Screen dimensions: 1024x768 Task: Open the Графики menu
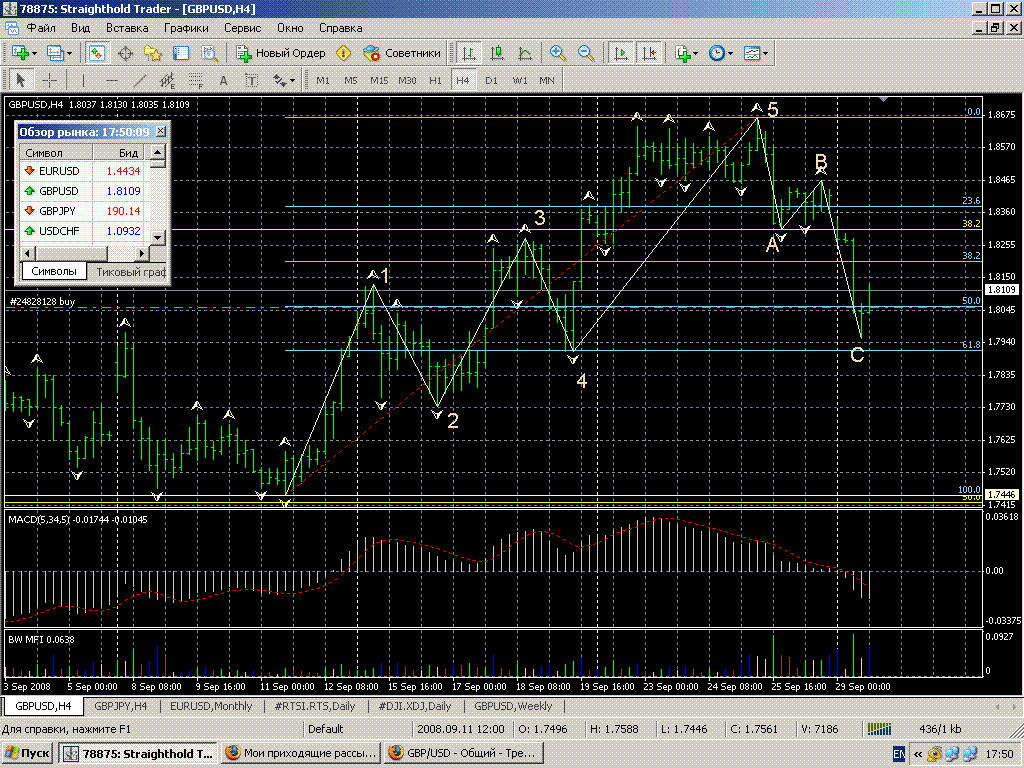[x=186, y=28]
